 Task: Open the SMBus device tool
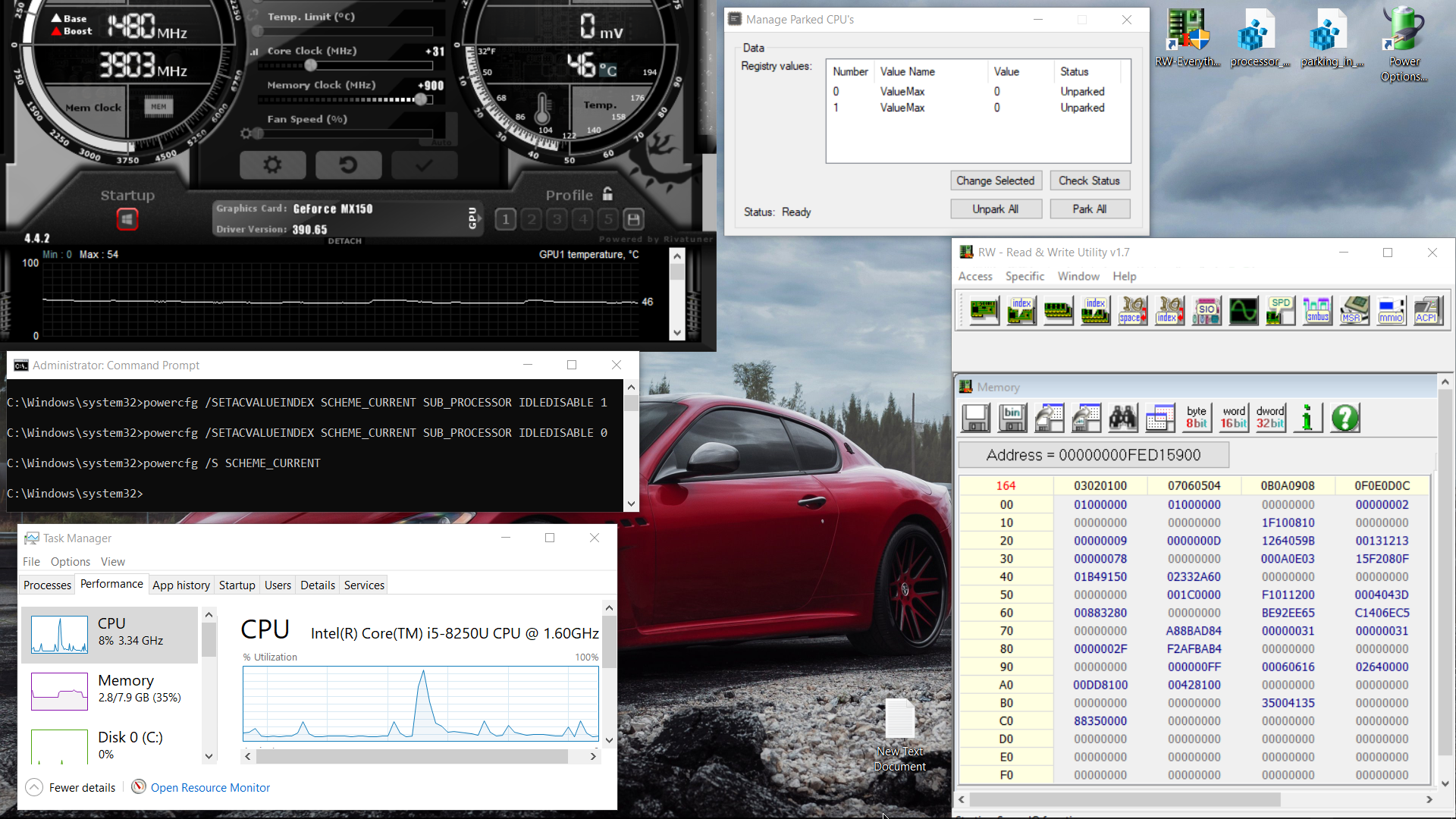(1317, 311)
